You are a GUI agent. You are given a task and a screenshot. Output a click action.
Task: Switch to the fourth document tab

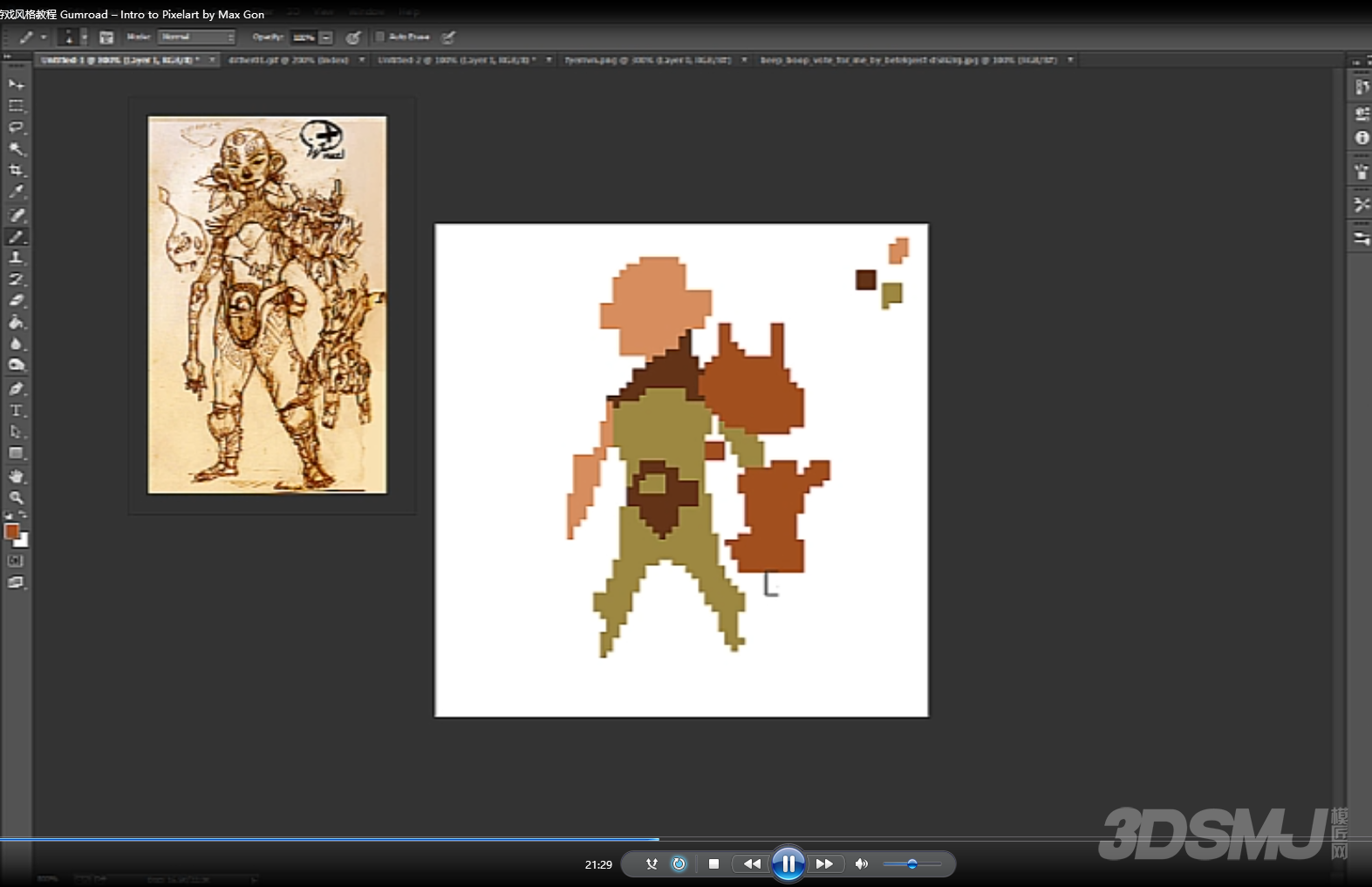pos(647,60)
